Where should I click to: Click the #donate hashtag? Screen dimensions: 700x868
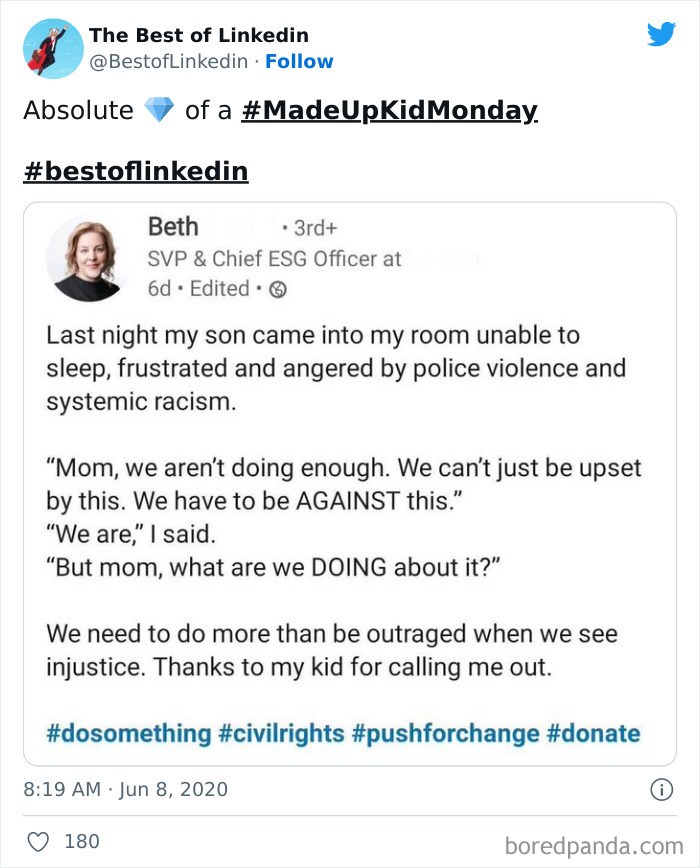(x=593, y=733)
